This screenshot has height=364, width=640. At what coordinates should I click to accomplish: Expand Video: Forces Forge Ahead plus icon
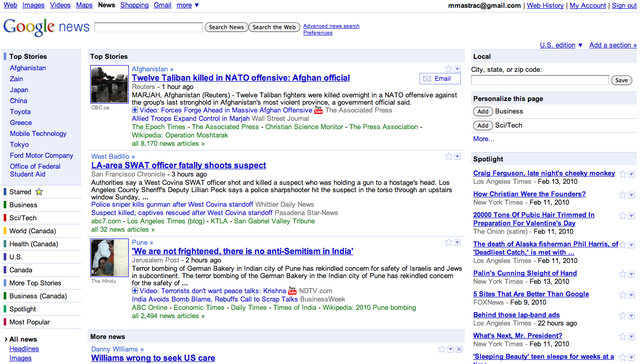click(135, 110)
